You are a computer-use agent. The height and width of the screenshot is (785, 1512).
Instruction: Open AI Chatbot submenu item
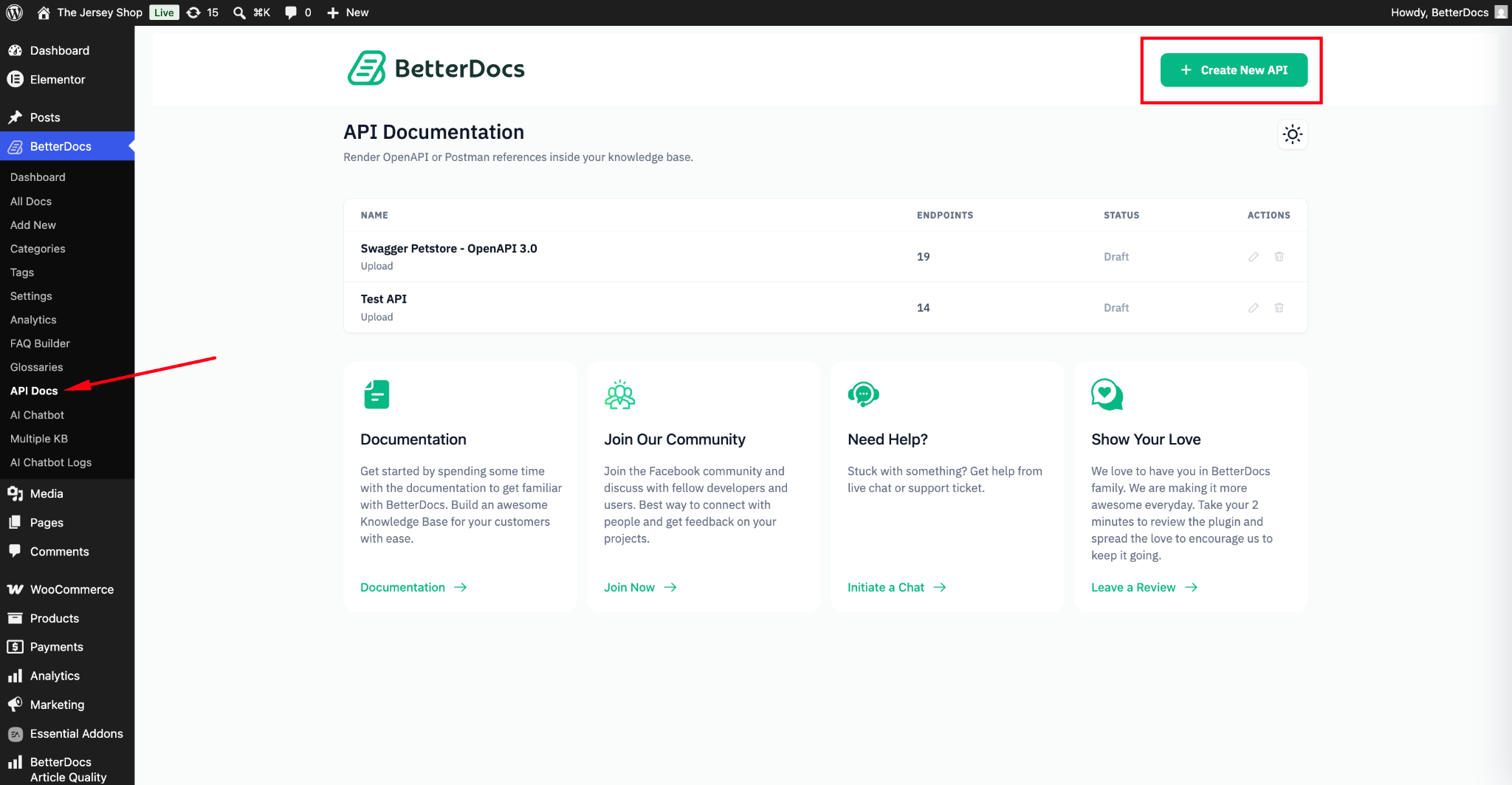[x=37, y=415]
